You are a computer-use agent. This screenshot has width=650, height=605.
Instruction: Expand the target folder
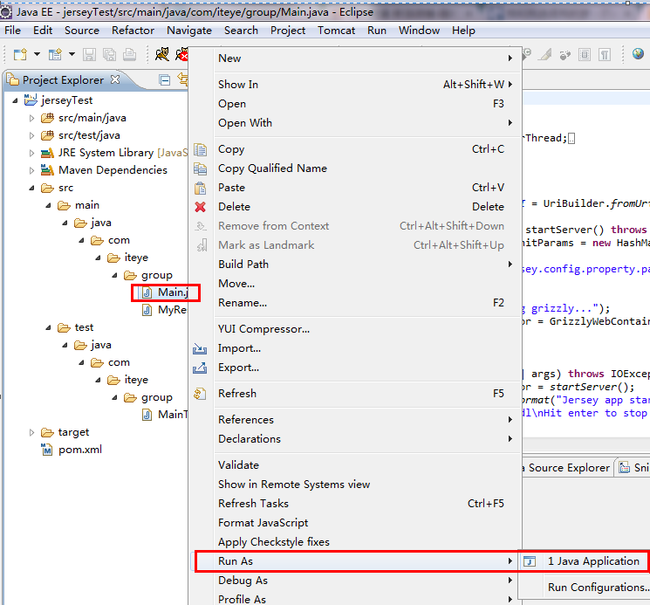pos(32,432)
